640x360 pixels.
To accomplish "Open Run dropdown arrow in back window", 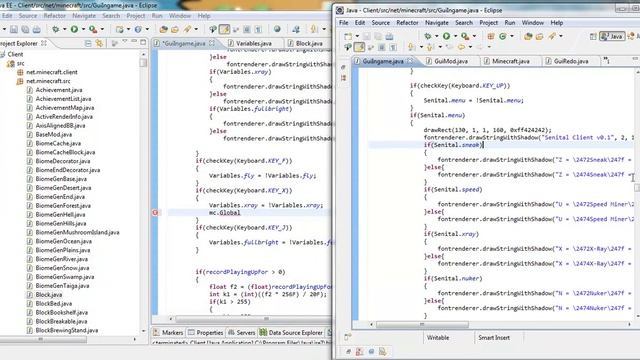I will coord(83,29).
